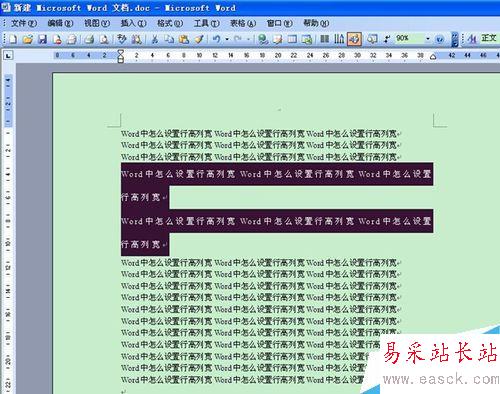Open the 视图 (View) menu
This screenshot has height=394, width=500.
97,23
